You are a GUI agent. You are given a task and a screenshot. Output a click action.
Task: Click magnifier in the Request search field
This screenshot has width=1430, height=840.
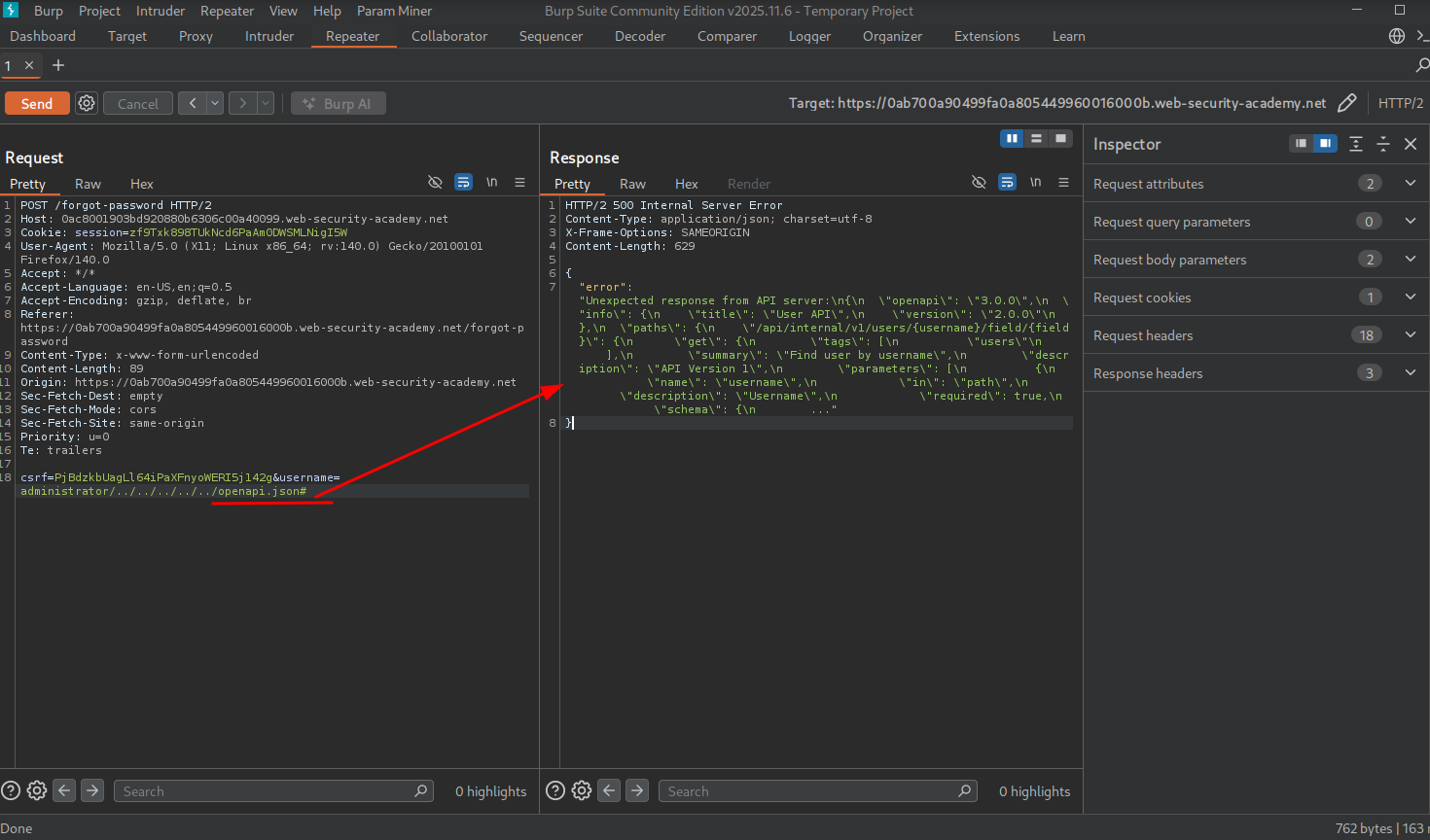(421, 790)
